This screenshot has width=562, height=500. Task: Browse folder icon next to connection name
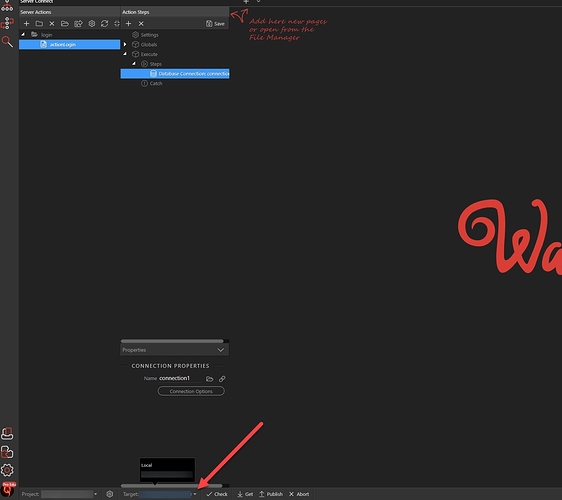(x=210, y=378)
